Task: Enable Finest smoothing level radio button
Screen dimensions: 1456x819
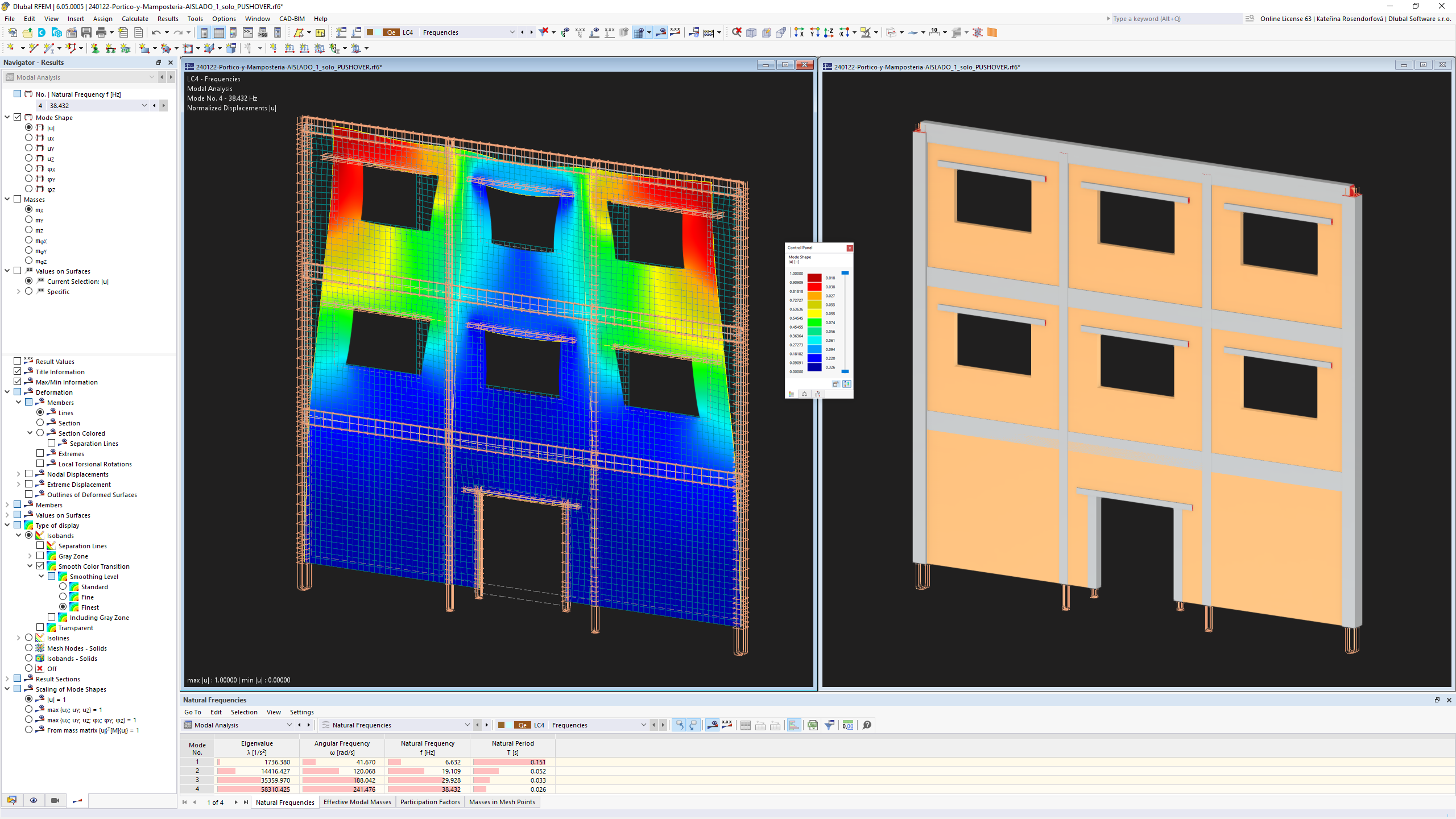Action: [63, 607]
